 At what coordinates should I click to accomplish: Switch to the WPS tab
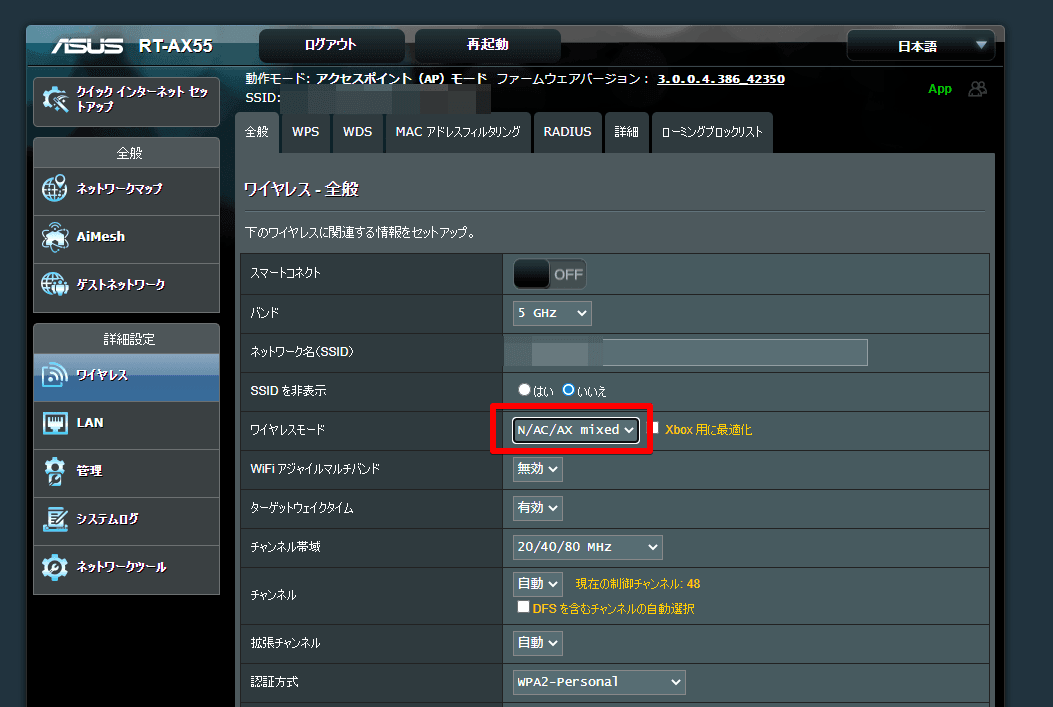[x=305, y=132]
